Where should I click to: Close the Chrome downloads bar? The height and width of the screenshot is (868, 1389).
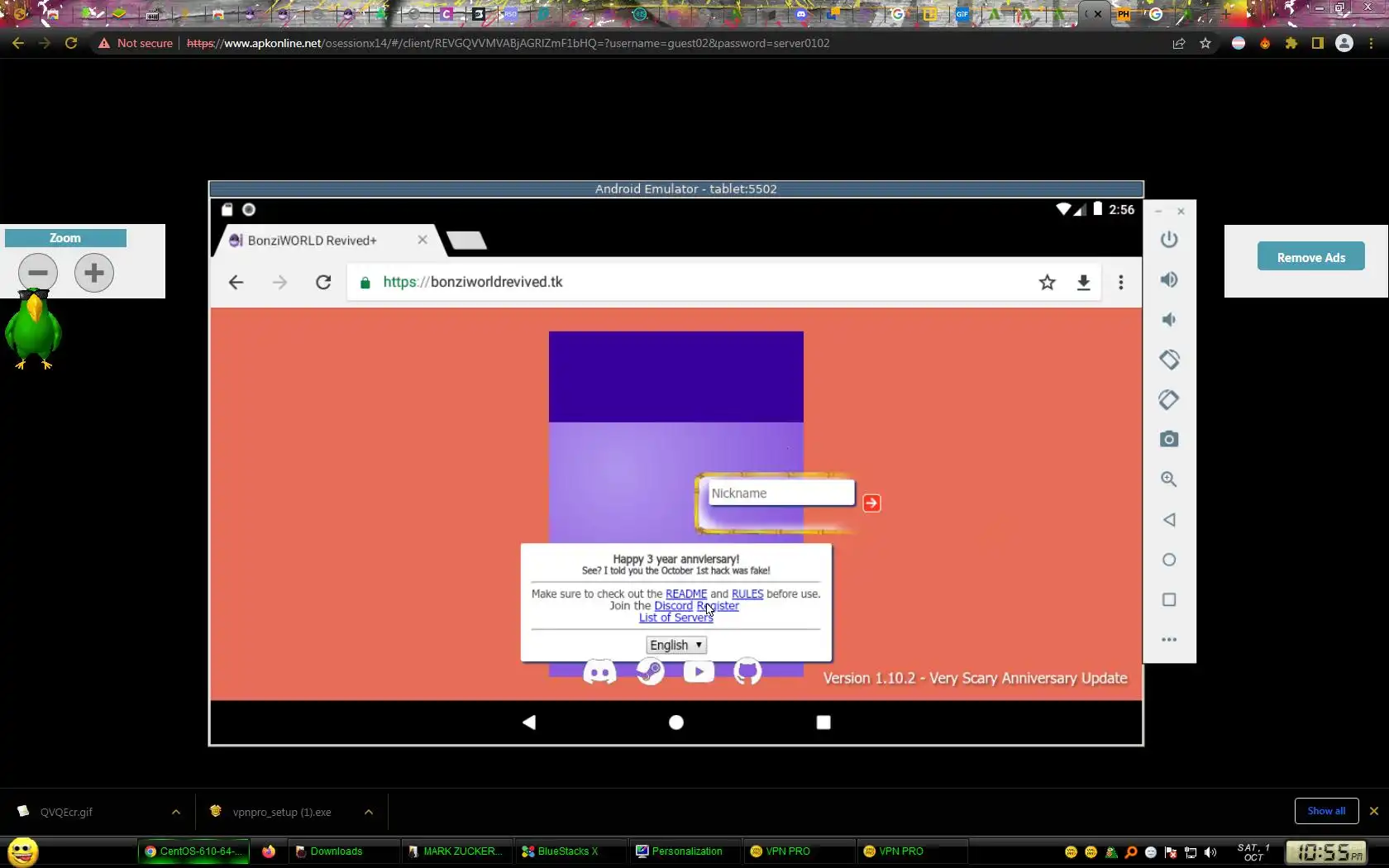1374,811
